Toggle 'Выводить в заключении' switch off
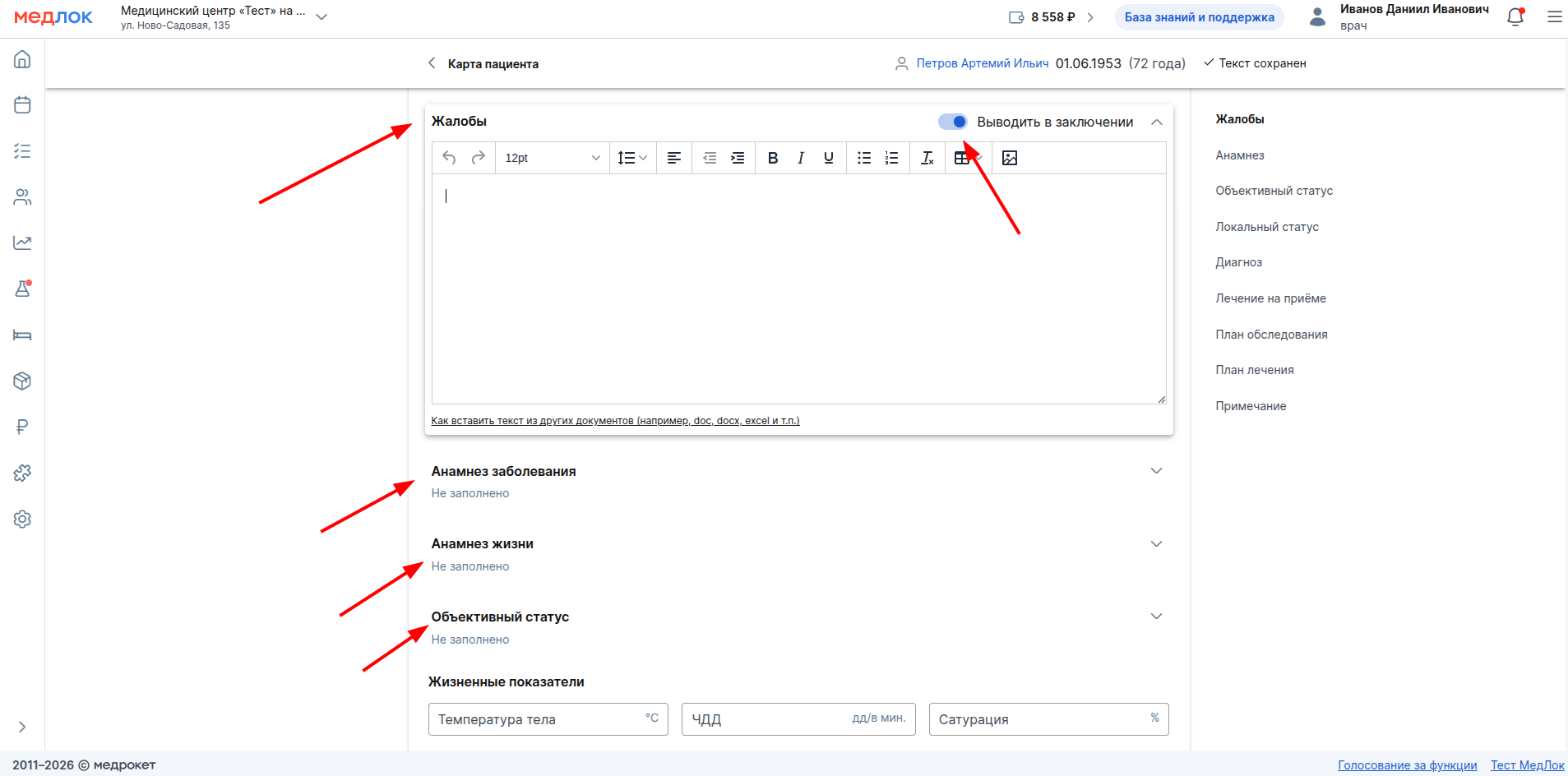Screen dimensions: 1568x776 953,122
